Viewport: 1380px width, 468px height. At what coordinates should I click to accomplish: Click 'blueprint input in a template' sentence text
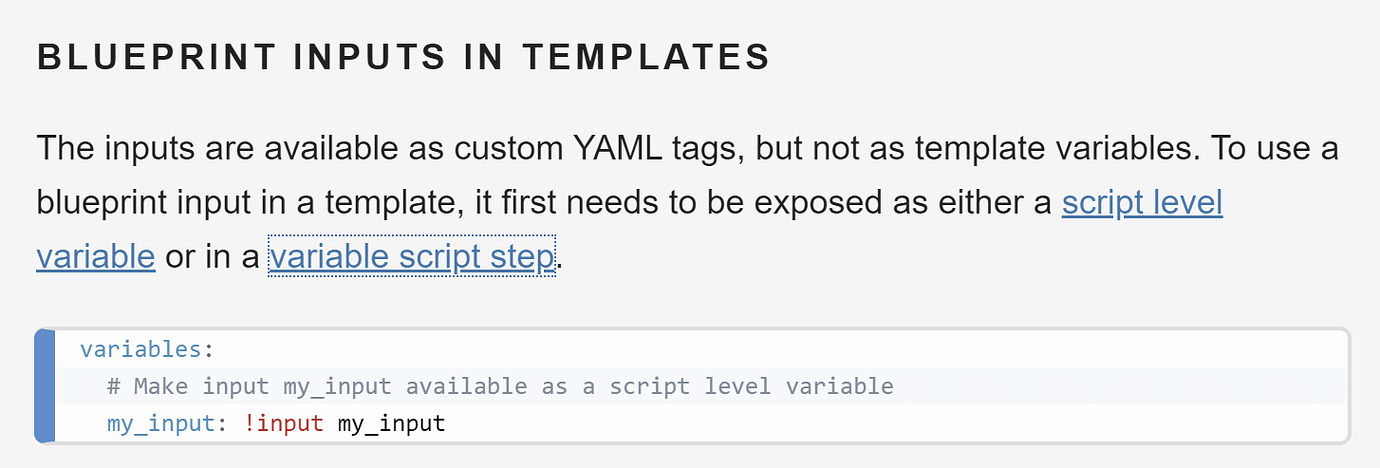[x=271, y=203]
